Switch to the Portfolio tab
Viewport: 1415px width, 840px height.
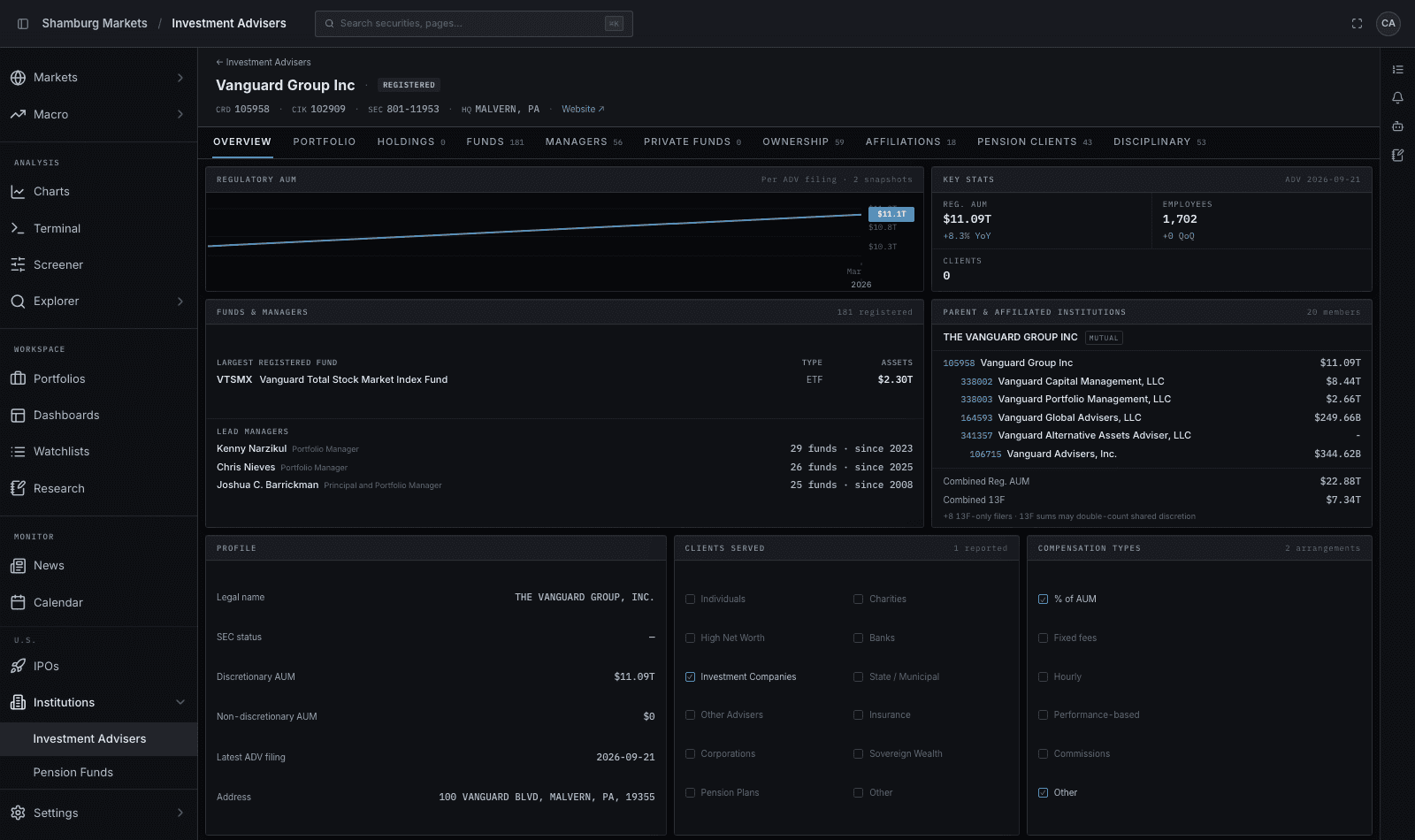(325, 142)
